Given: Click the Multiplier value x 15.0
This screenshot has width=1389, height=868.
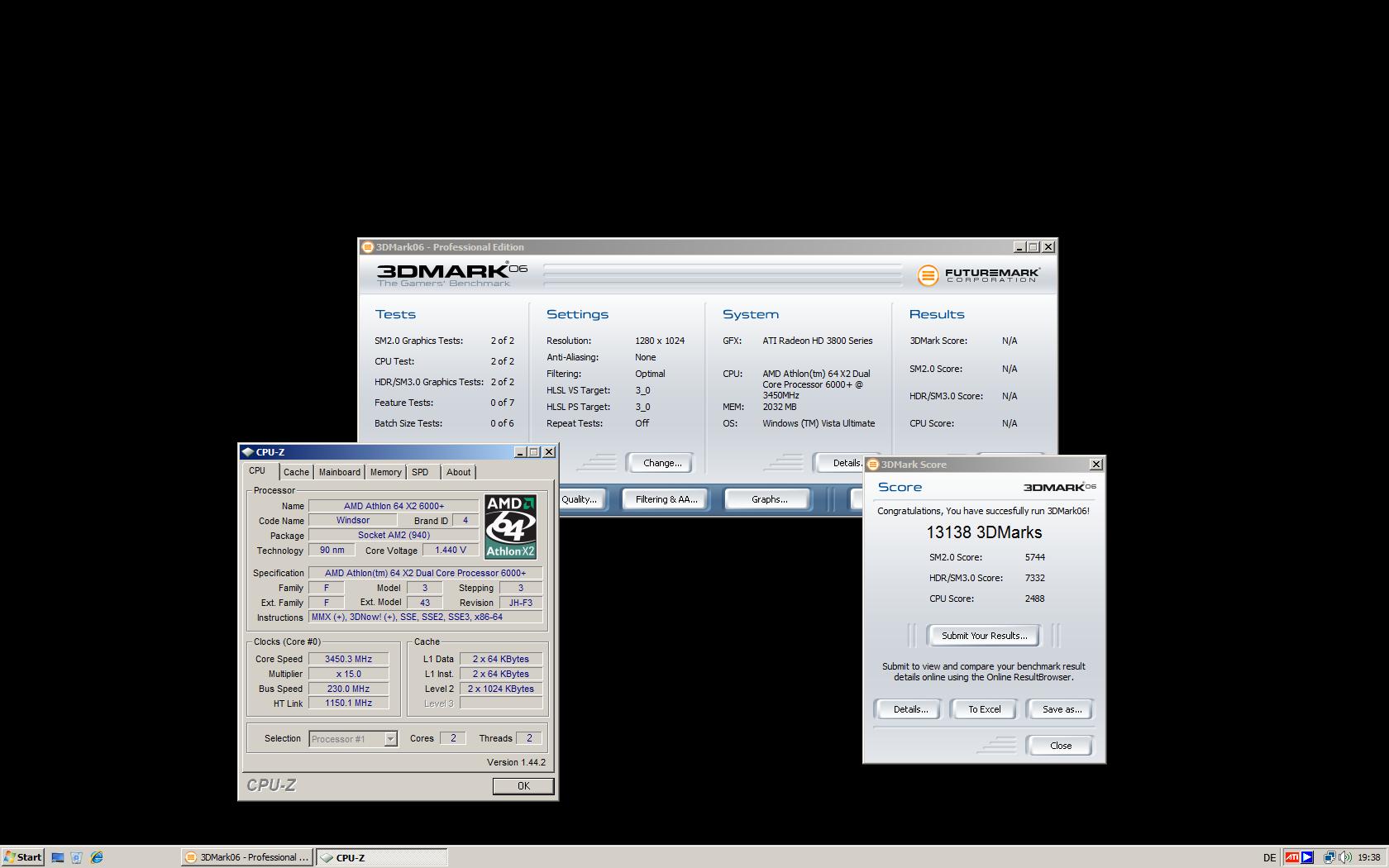Looking at the screenshot, I should [x=348, y=674].
